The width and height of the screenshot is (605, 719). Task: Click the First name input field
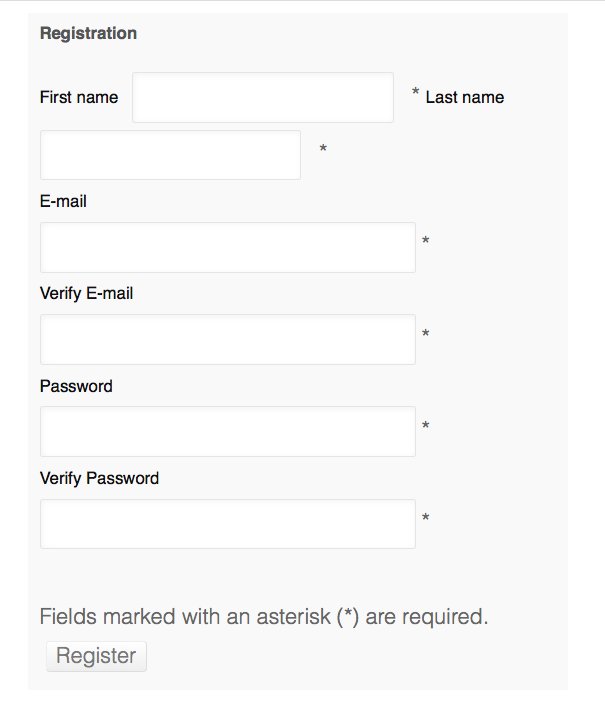(262, 97)
